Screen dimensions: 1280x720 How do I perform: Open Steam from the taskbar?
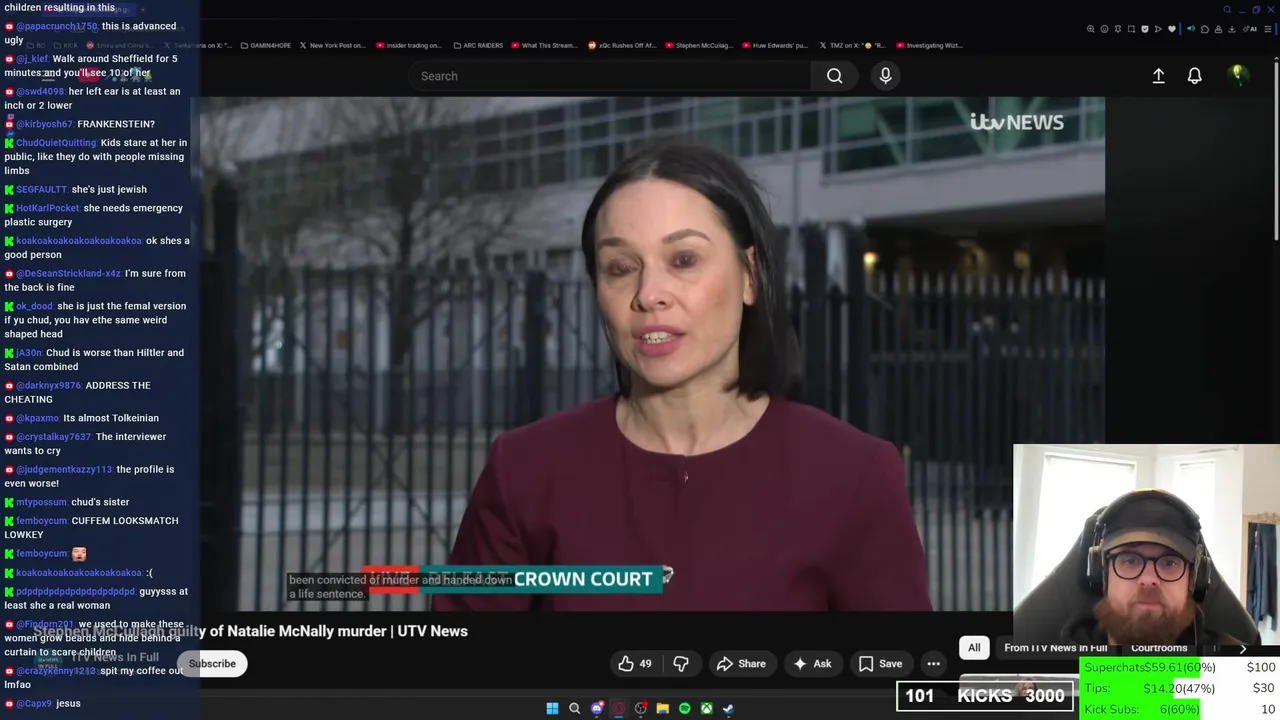pos(728,708)
